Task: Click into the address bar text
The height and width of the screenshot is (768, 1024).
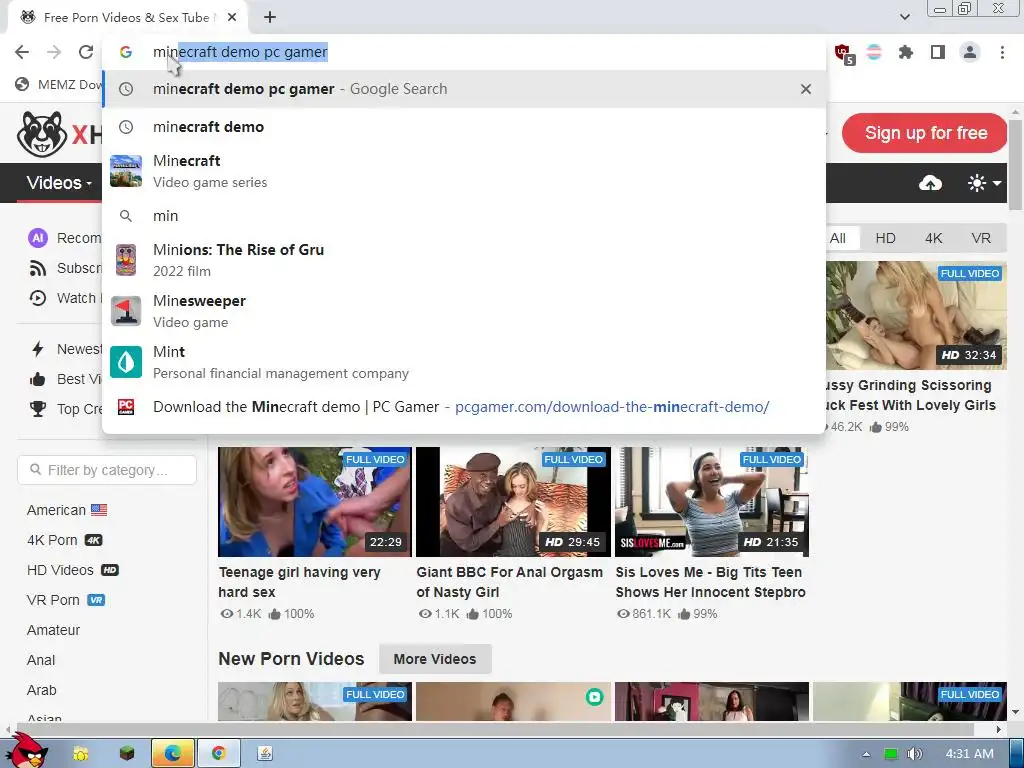Action: coord(240,52)
